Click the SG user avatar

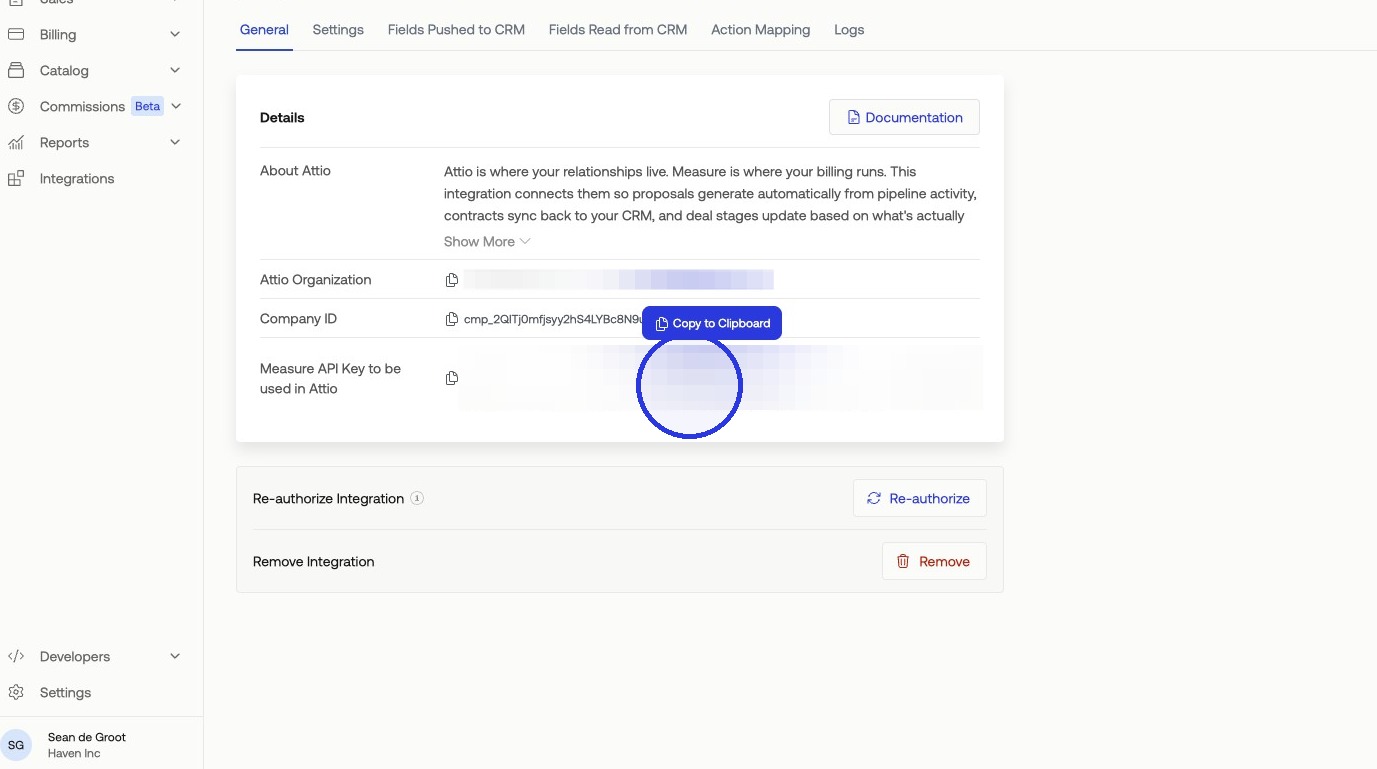(x=16, y=745)
